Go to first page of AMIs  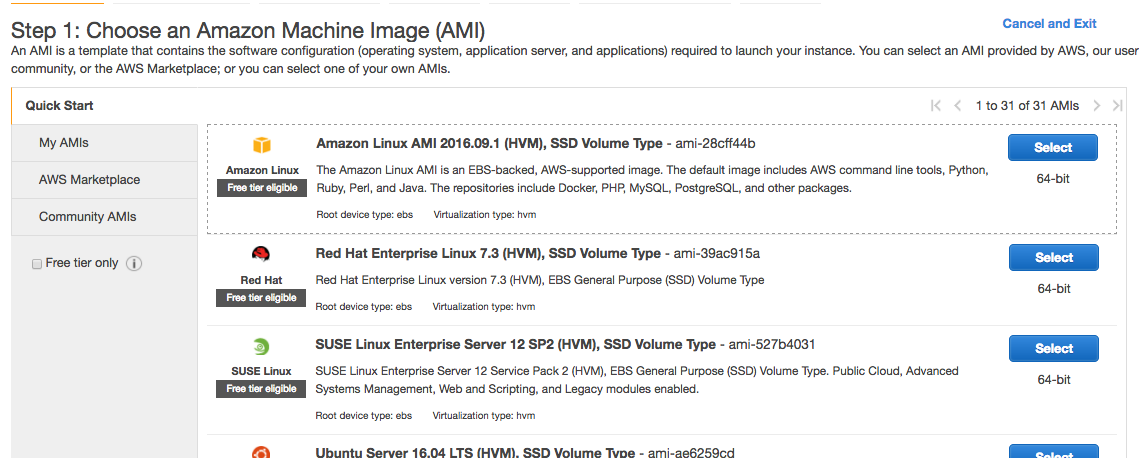tap(936, 106)
